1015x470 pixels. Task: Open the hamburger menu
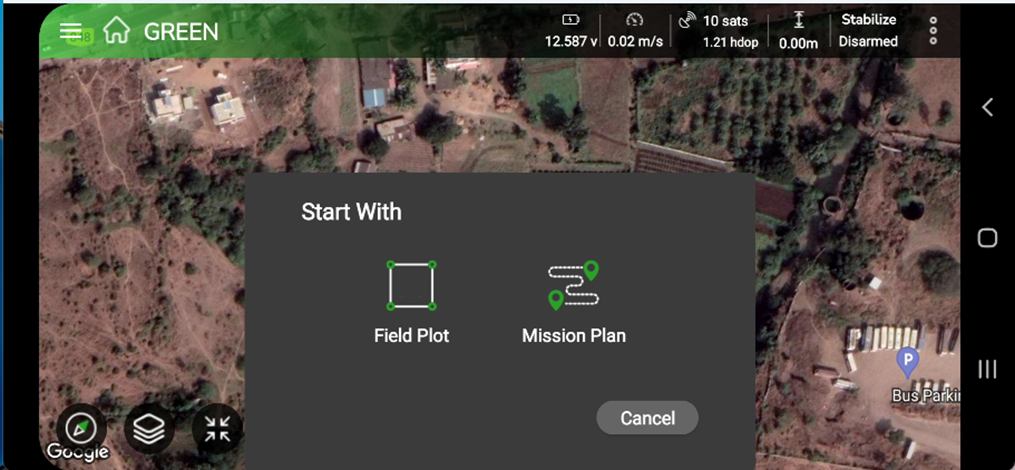(x=71, y=30)
